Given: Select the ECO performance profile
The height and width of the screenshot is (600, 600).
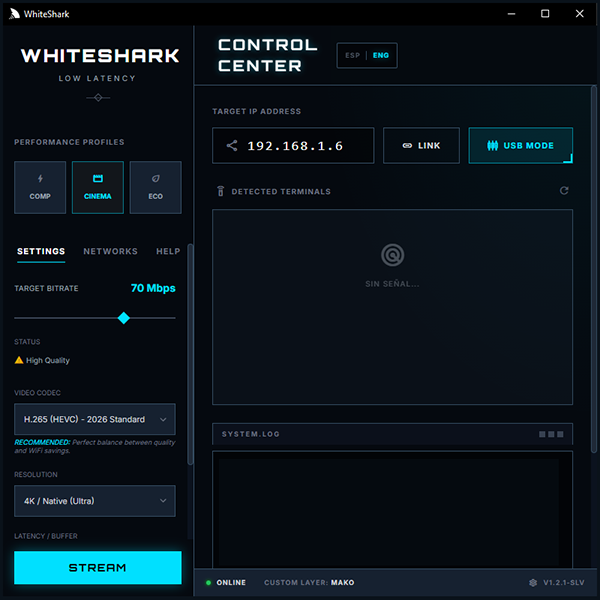Looking at the screenshot, I should (x=155, y=187).
